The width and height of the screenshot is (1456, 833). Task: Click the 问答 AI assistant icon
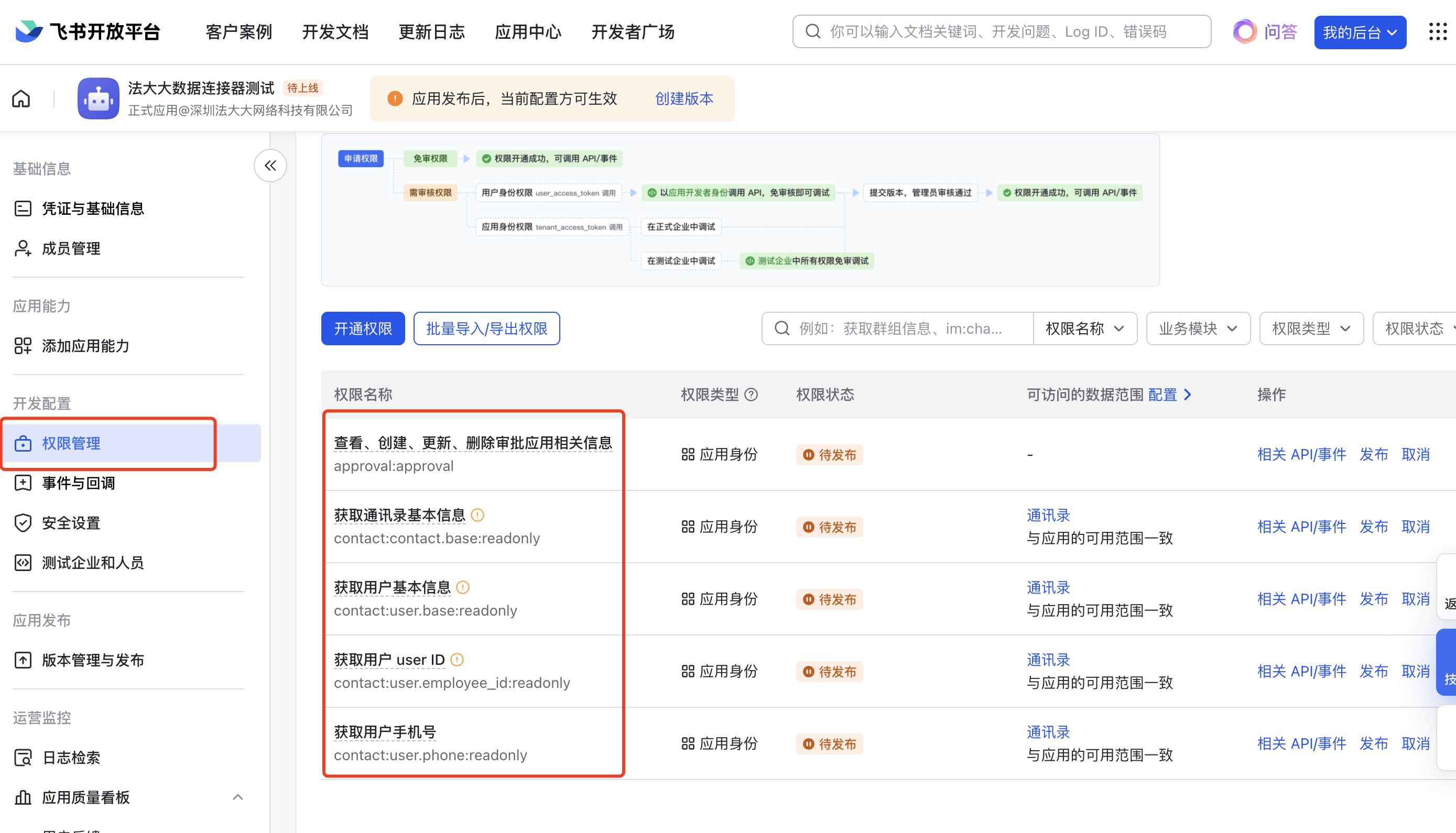(1244, 32)
